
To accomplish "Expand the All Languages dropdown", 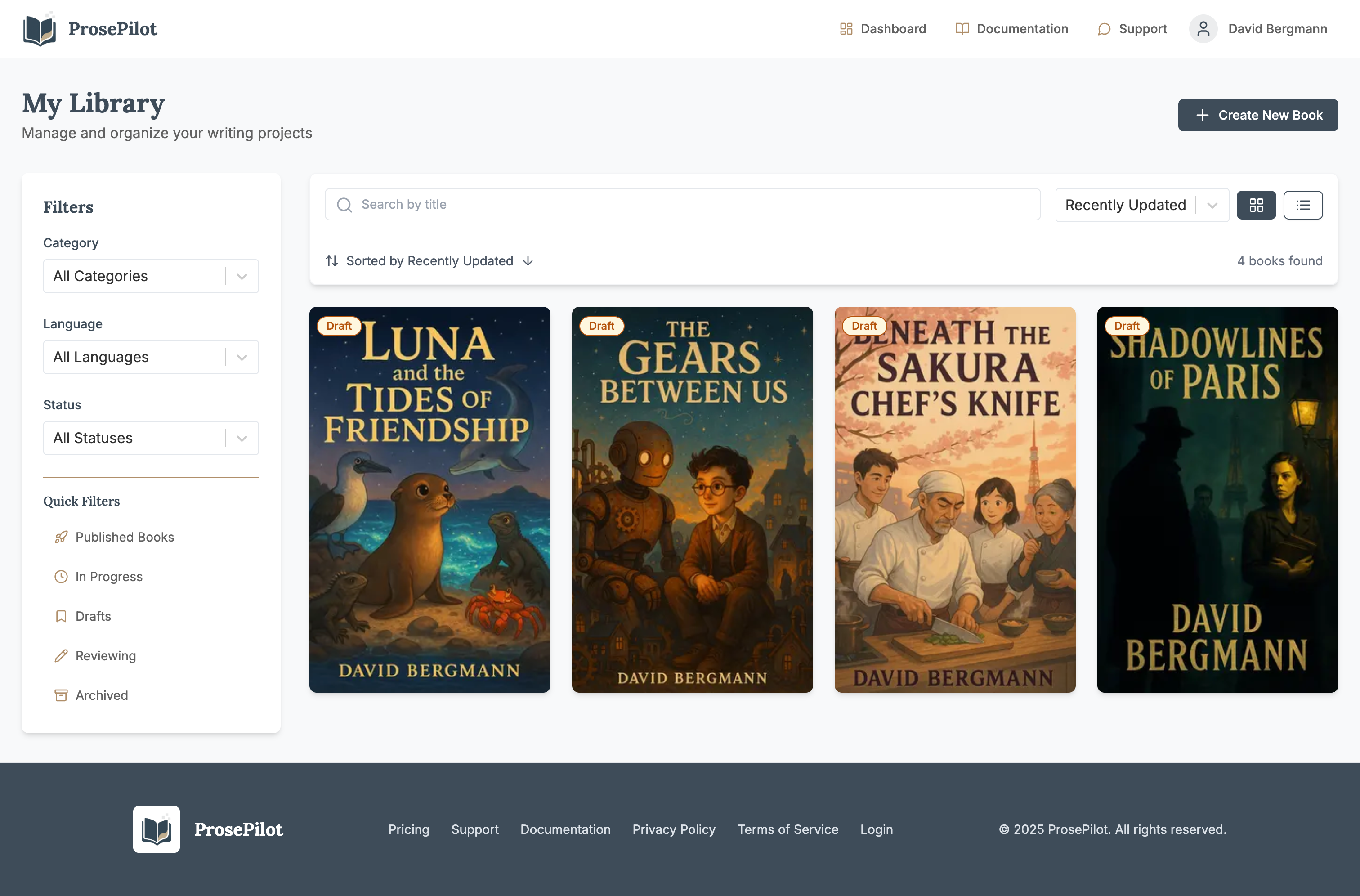I will [x=151, y=357].
